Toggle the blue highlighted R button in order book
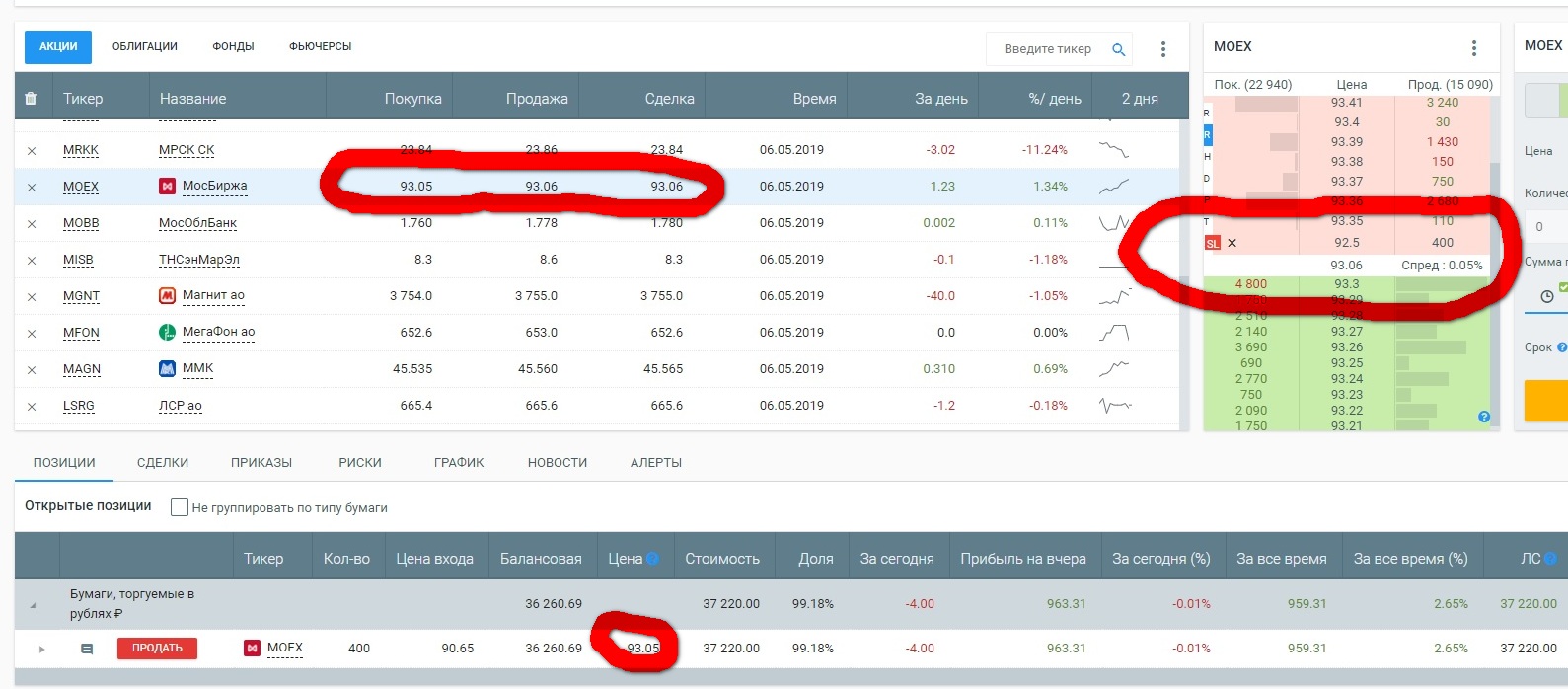The height and width of the screenshot is (689, 1568). (1207, 134)
